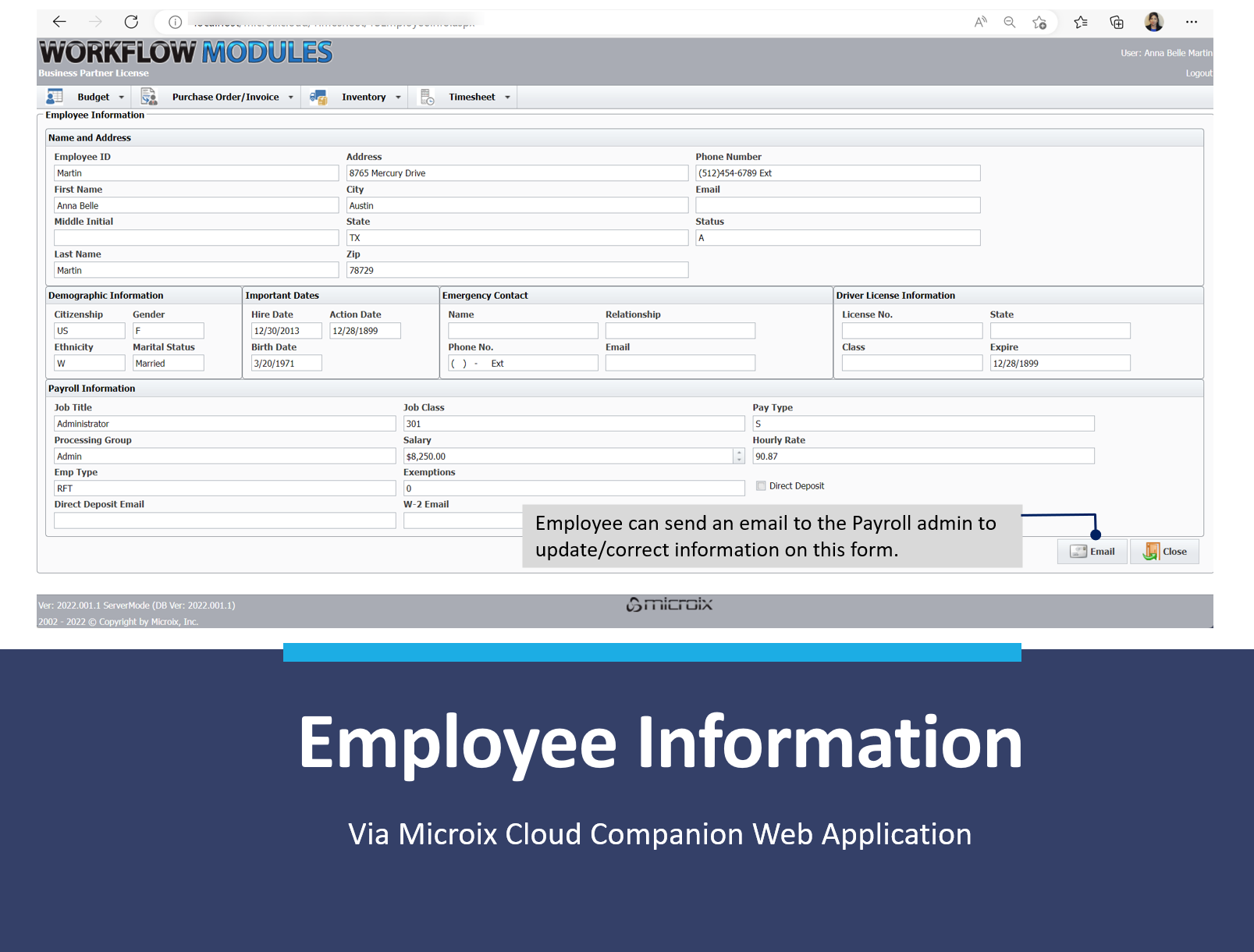1254x952 pixels.
Task: Increase Salary with the spinner up arrow
Action: tap(739, 453)
